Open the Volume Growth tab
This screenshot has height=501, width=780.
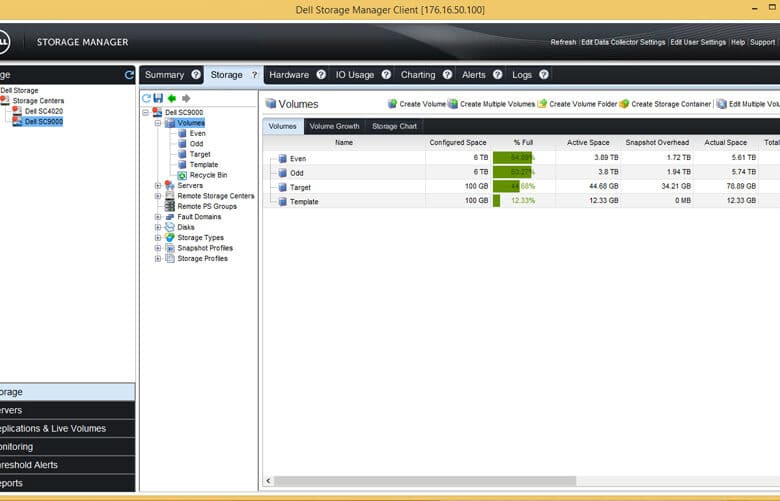click(x=334, y=126)
